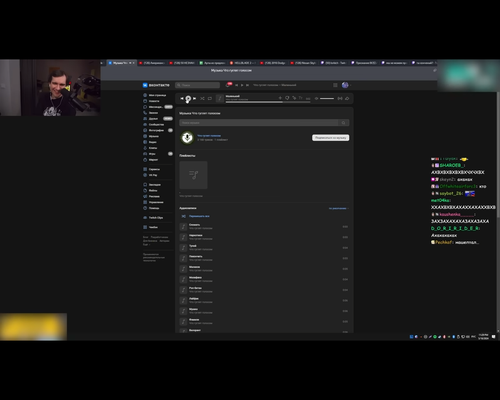The image size is (500, 400).
Task: Click the Закладки sidebar icon
Action: (145, 184)
